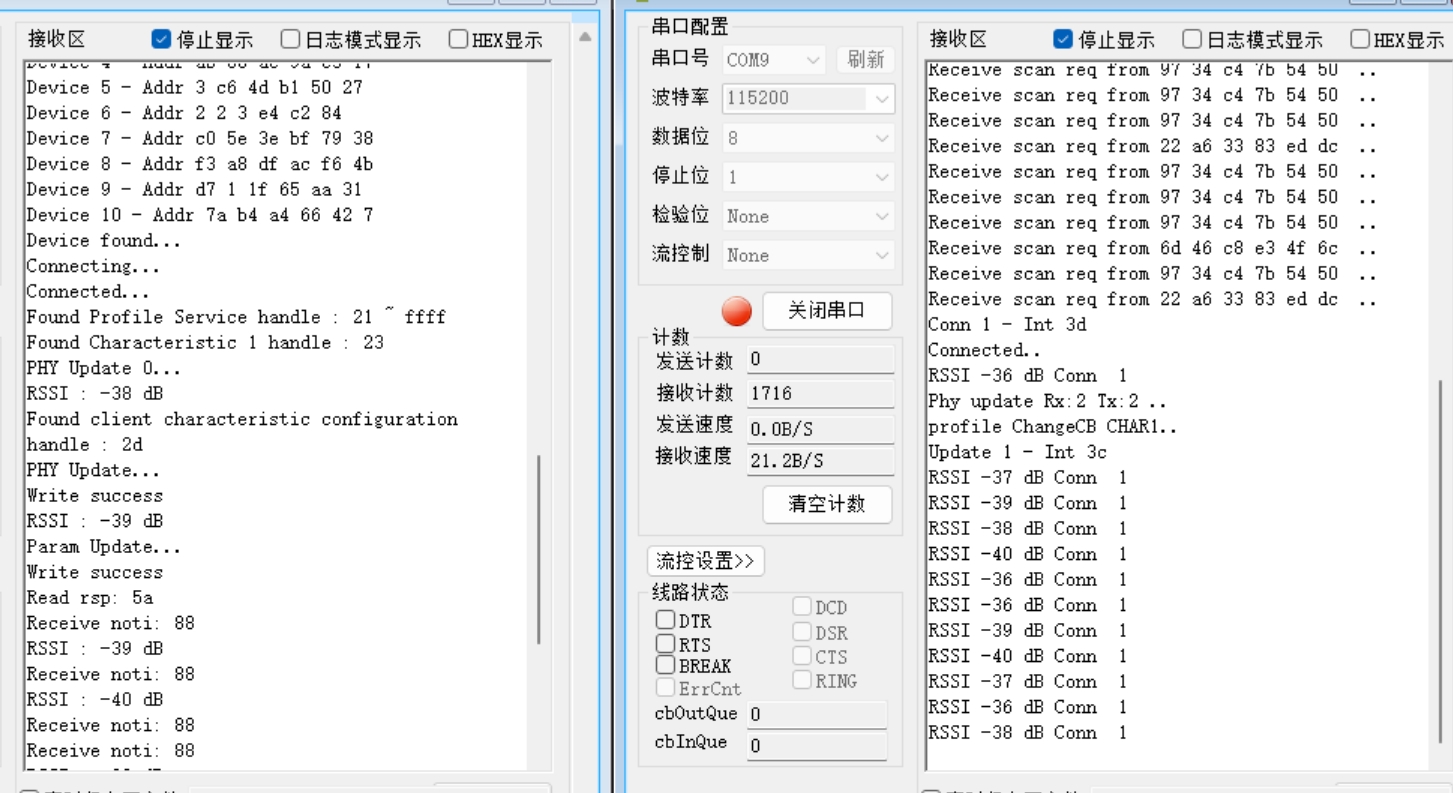Viewport: 1453px width, 793px height.
Task: Click 'Device 7 - Addr c0 5e' line
Action: click(x=200, y=139)
